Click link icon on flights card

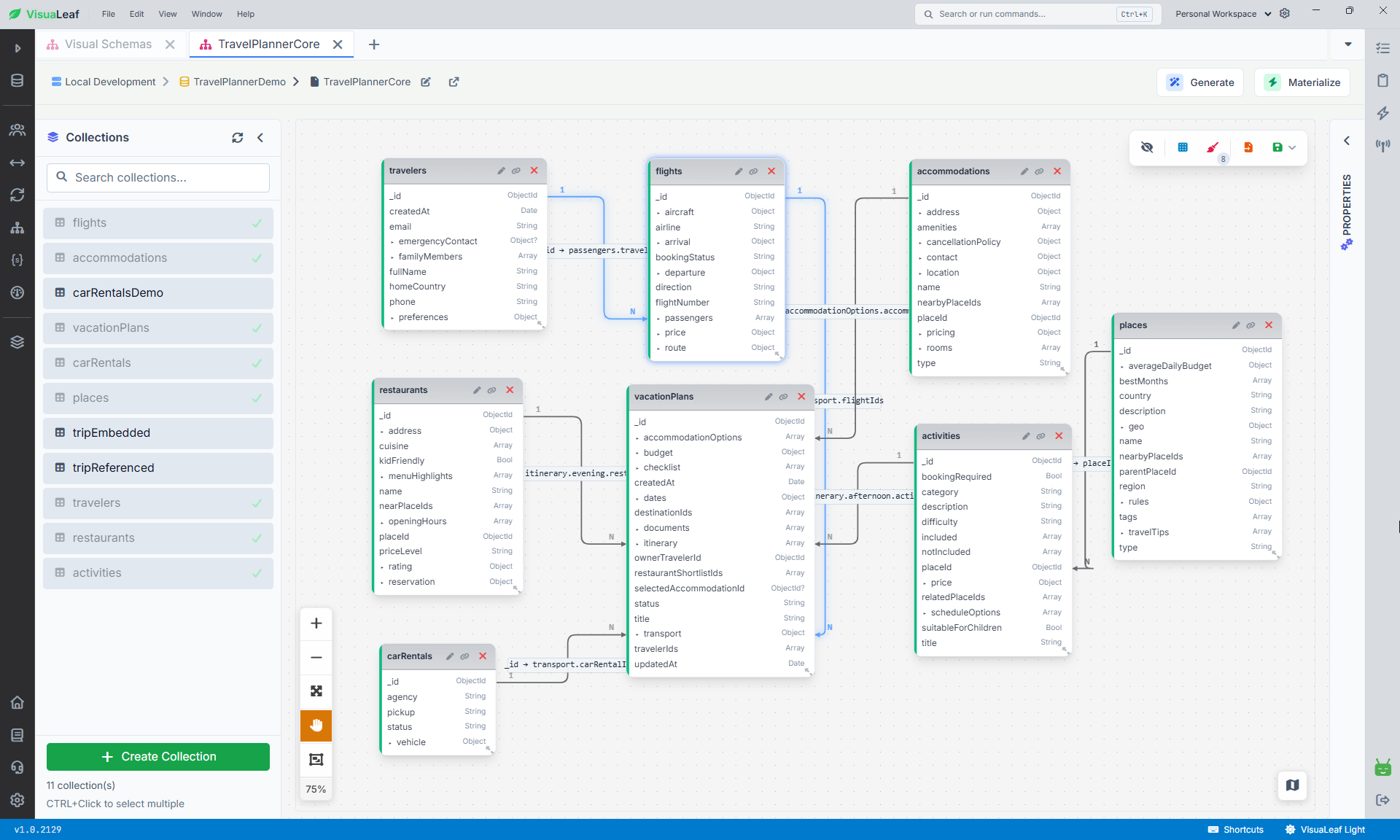(x=753, y=171)
